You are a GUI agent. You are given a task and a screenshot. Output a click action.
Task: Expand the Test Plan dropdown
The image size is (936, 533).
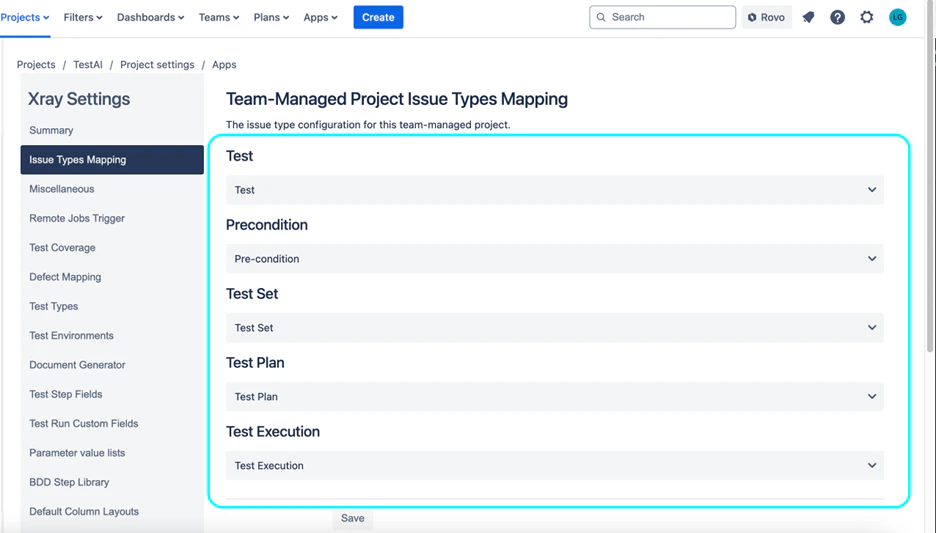555,396
